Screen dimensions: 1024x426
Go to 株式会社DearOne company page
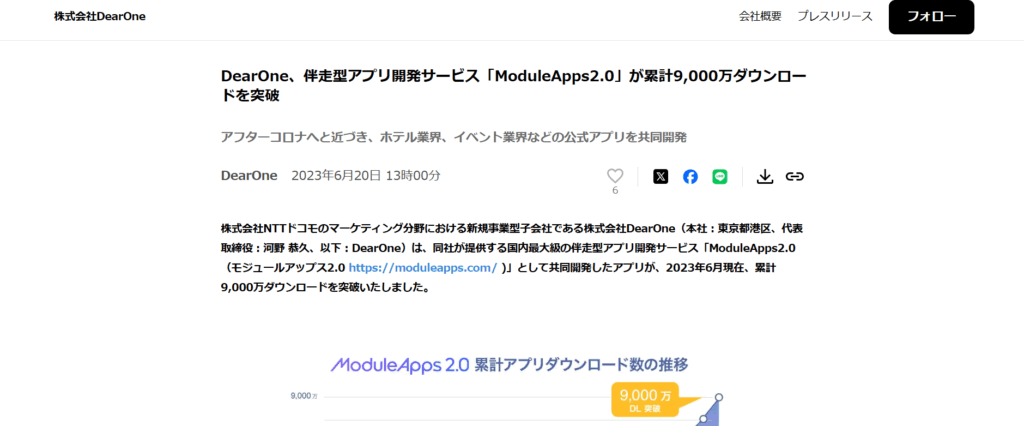tap(100, 17)
